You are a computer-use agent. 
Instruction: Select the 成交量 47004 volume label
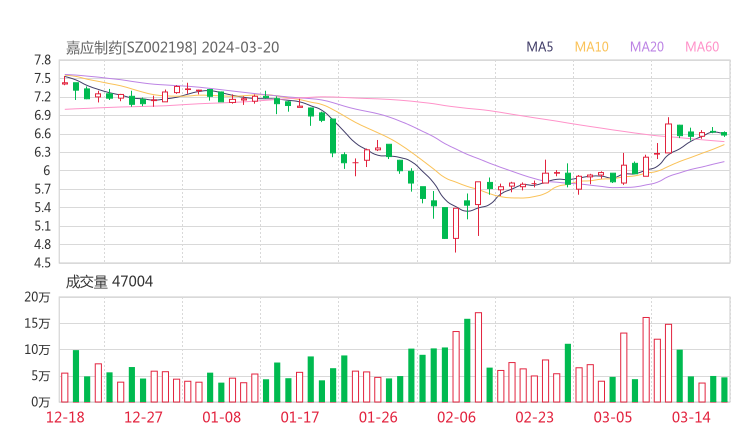pyautogui.click(x=109, y=282)
